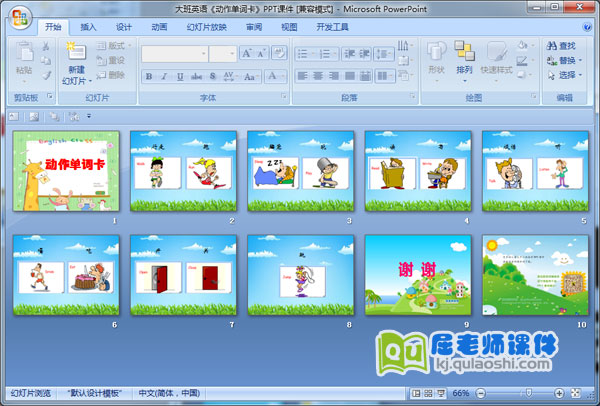This screenshot has width=600, height=406.
Task: Click the language 中文(简体,中国) indicator
Action: point(169,394)
